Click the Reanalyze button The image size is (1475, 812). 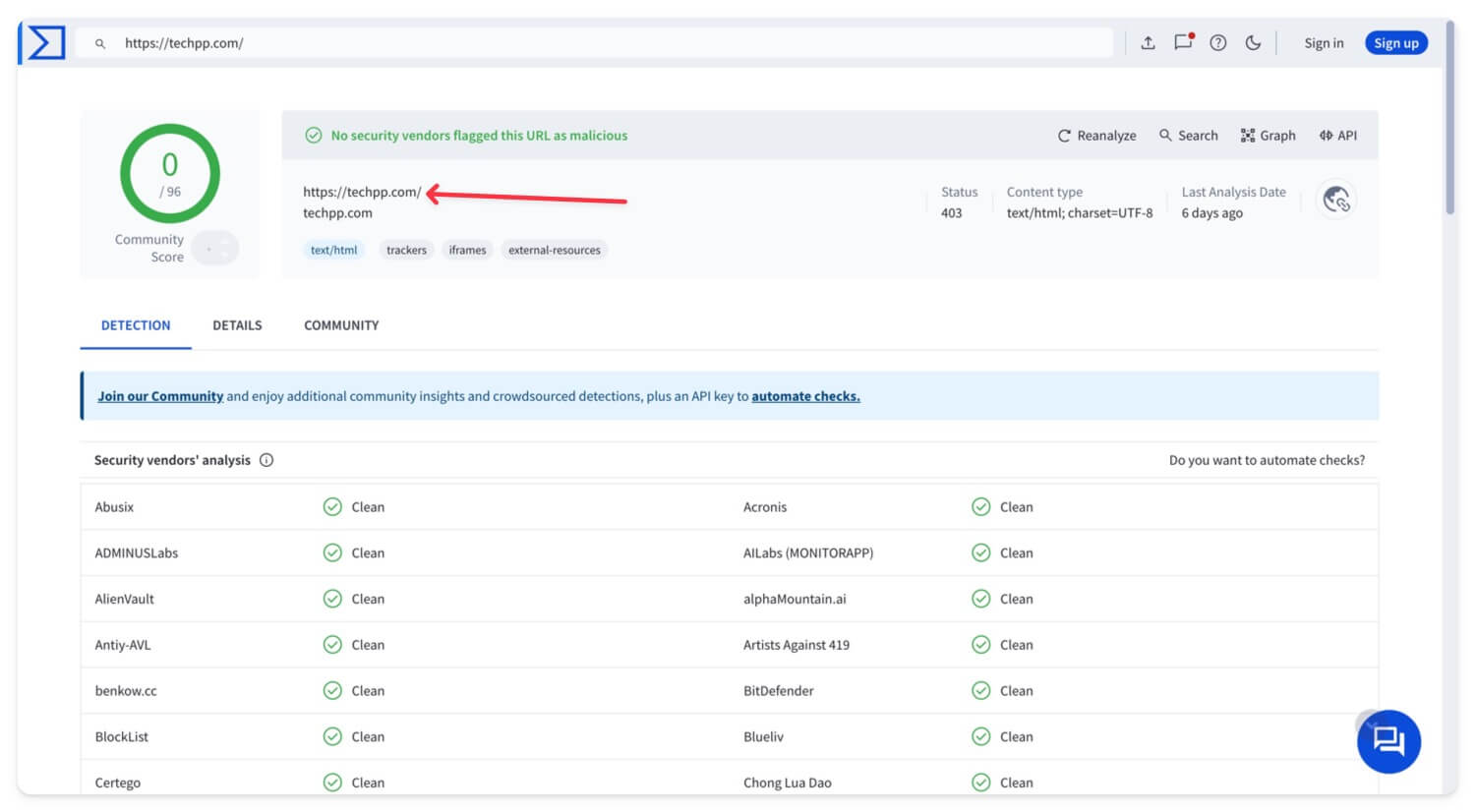point(1096,136)
